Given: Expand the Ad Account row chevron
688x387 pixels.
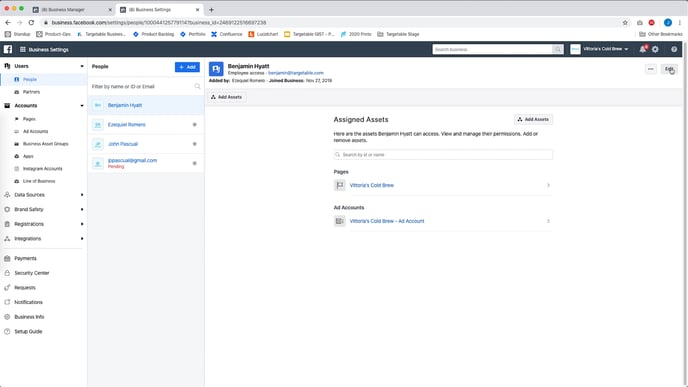Looking at the screenshot, I should 548,221.
